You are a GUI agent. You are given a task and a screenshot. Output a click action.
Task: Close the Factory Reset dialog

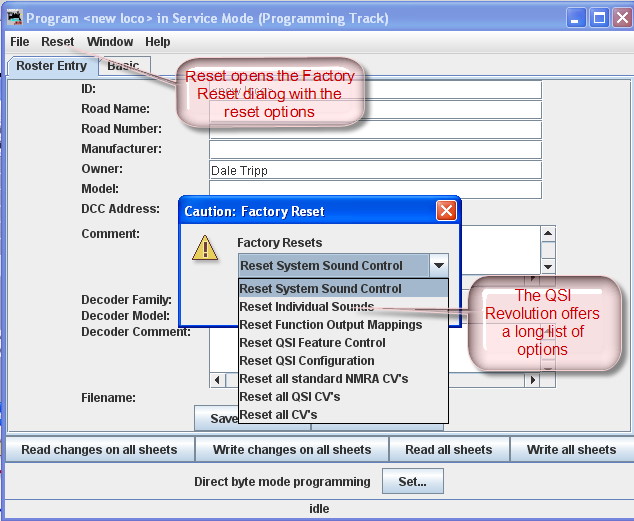[x=446, y=211]
